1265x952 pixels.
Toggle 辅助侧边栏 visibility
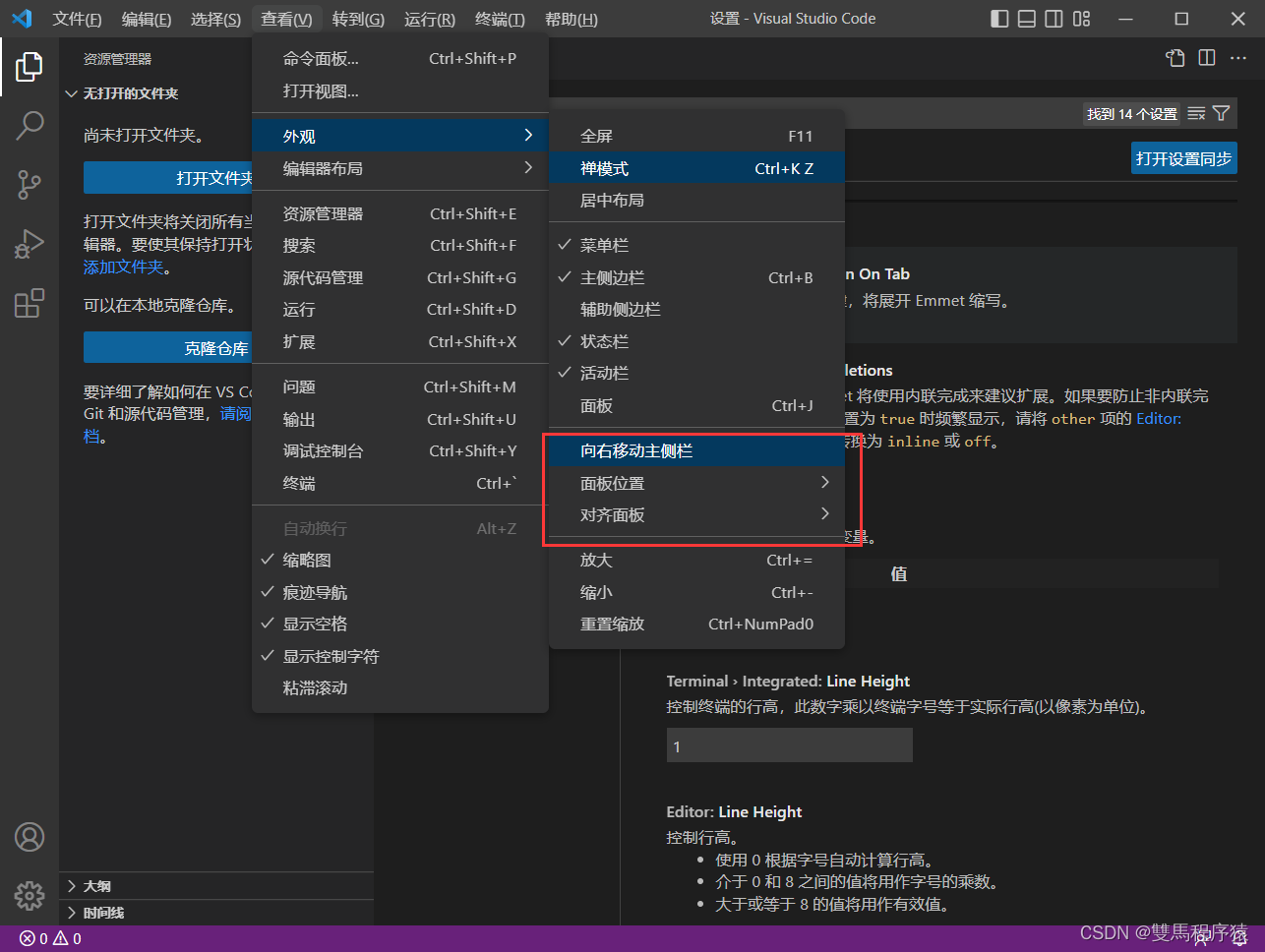[x=696, y=310]
